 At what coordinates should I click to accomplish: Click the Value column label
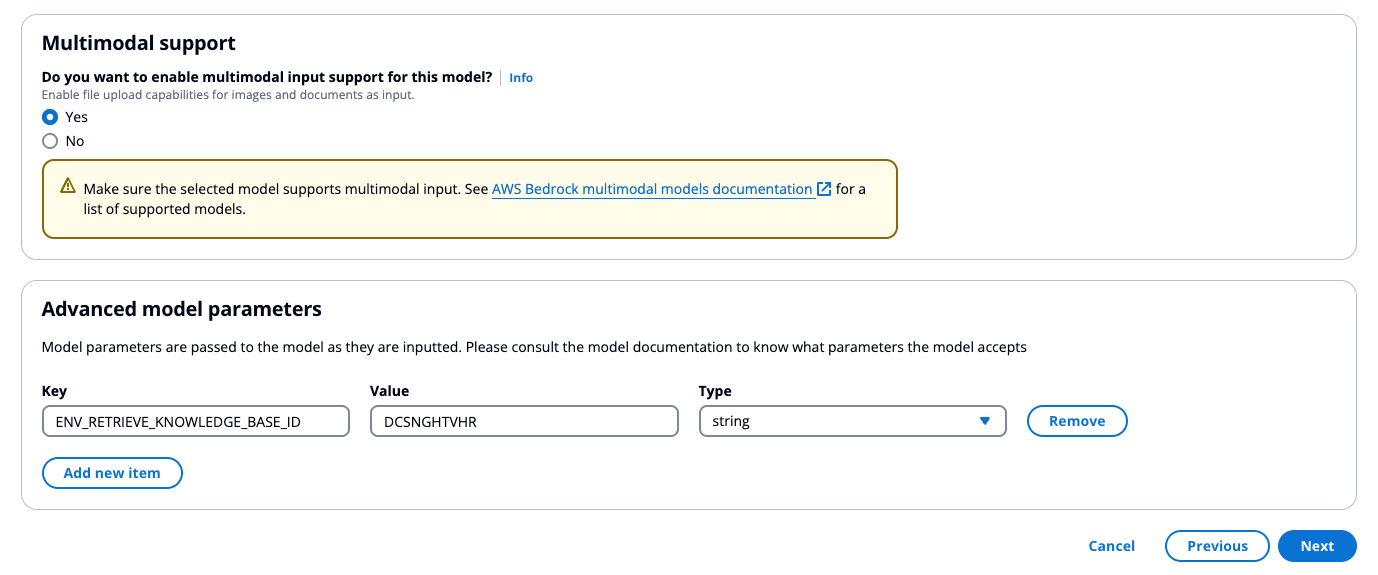point(390,391)
